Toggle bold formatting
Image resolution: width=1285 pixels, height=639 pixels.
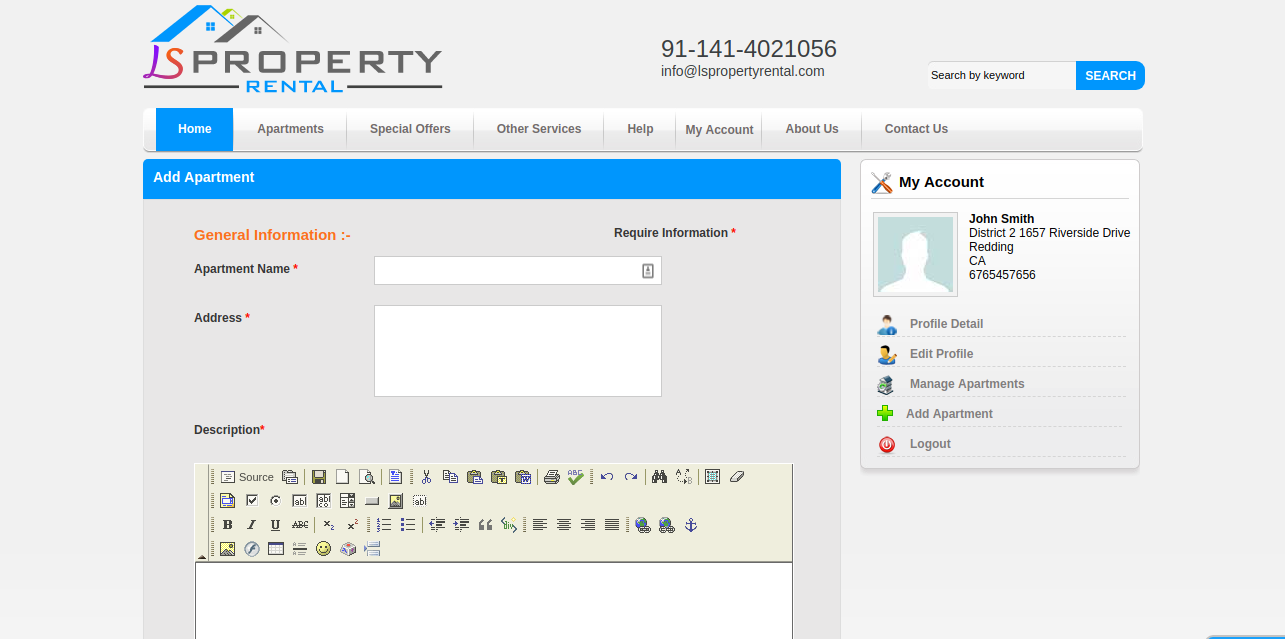point(227,525)
